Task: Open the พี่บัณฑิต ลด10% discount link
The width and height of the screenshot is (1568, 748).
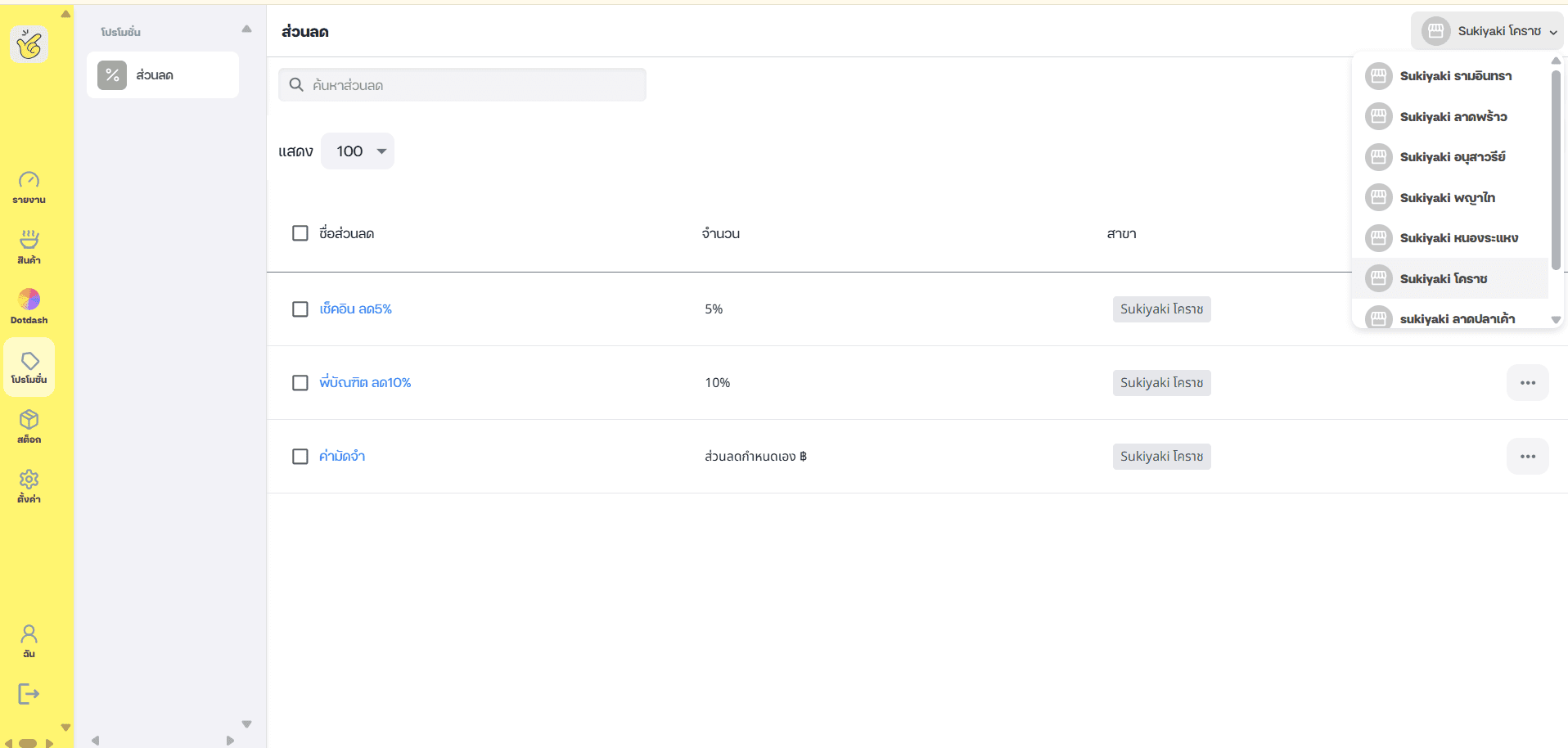Action: point(365,383)
